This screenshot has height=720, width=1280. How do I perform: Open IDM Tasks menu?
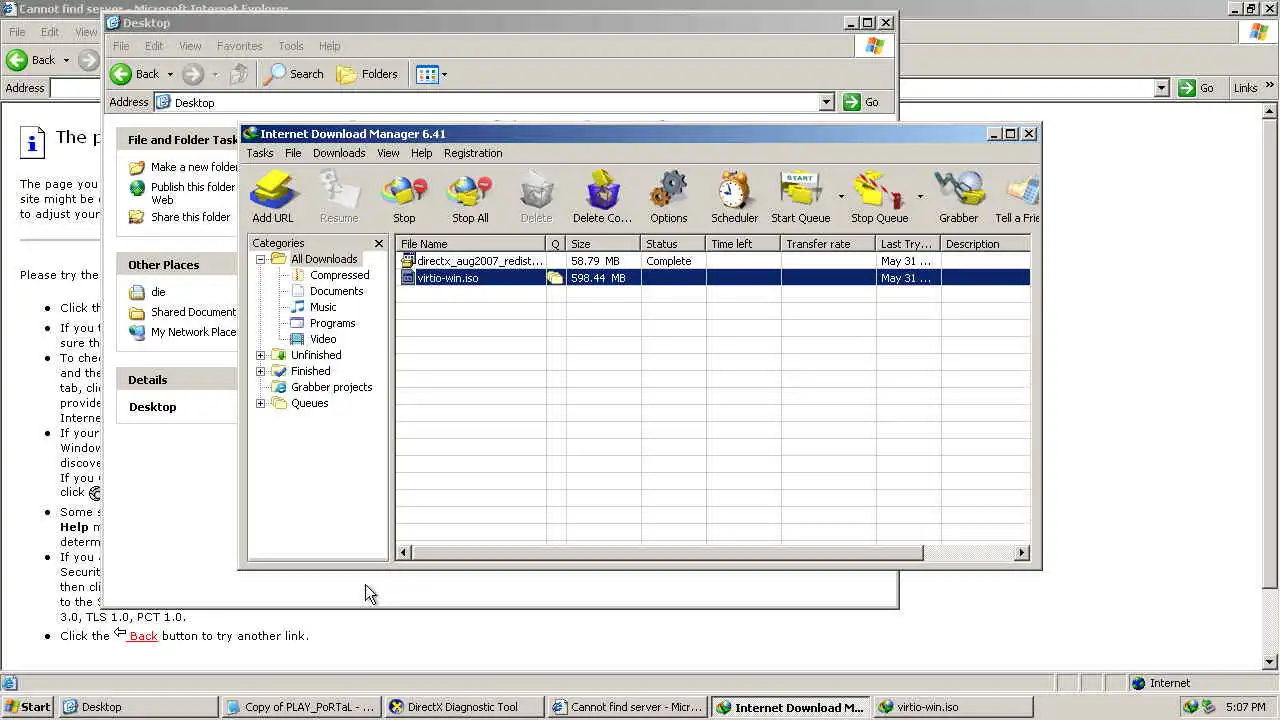pos(260,153)
